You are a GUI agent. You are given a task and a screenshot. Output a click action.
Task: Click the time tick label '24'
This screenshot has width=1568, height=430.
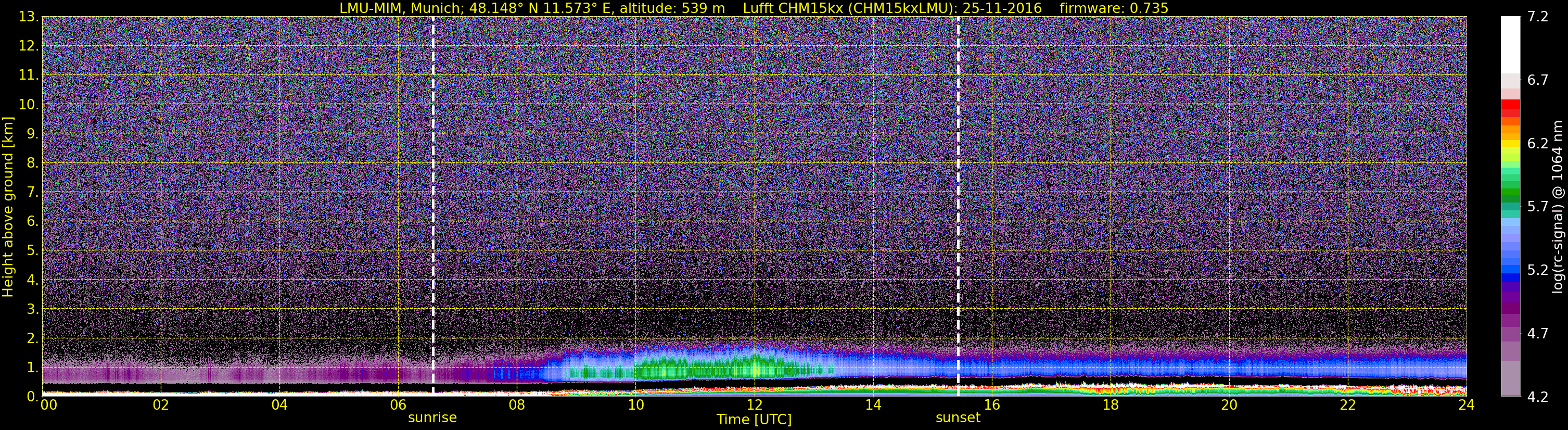1467,404
